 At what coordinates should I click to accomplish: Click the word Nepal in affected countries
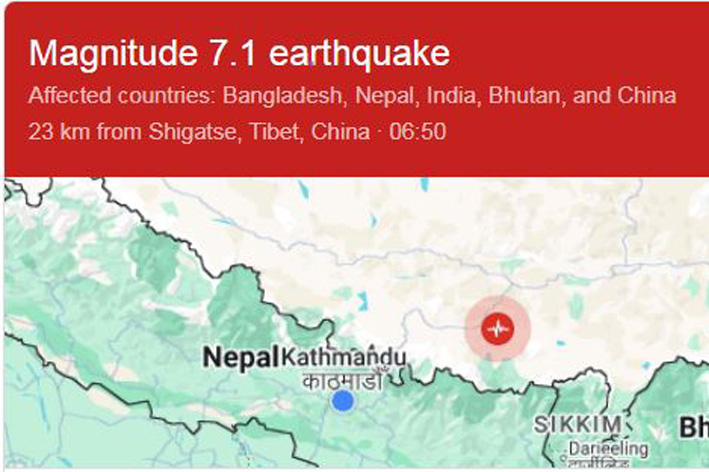(383, 97)
